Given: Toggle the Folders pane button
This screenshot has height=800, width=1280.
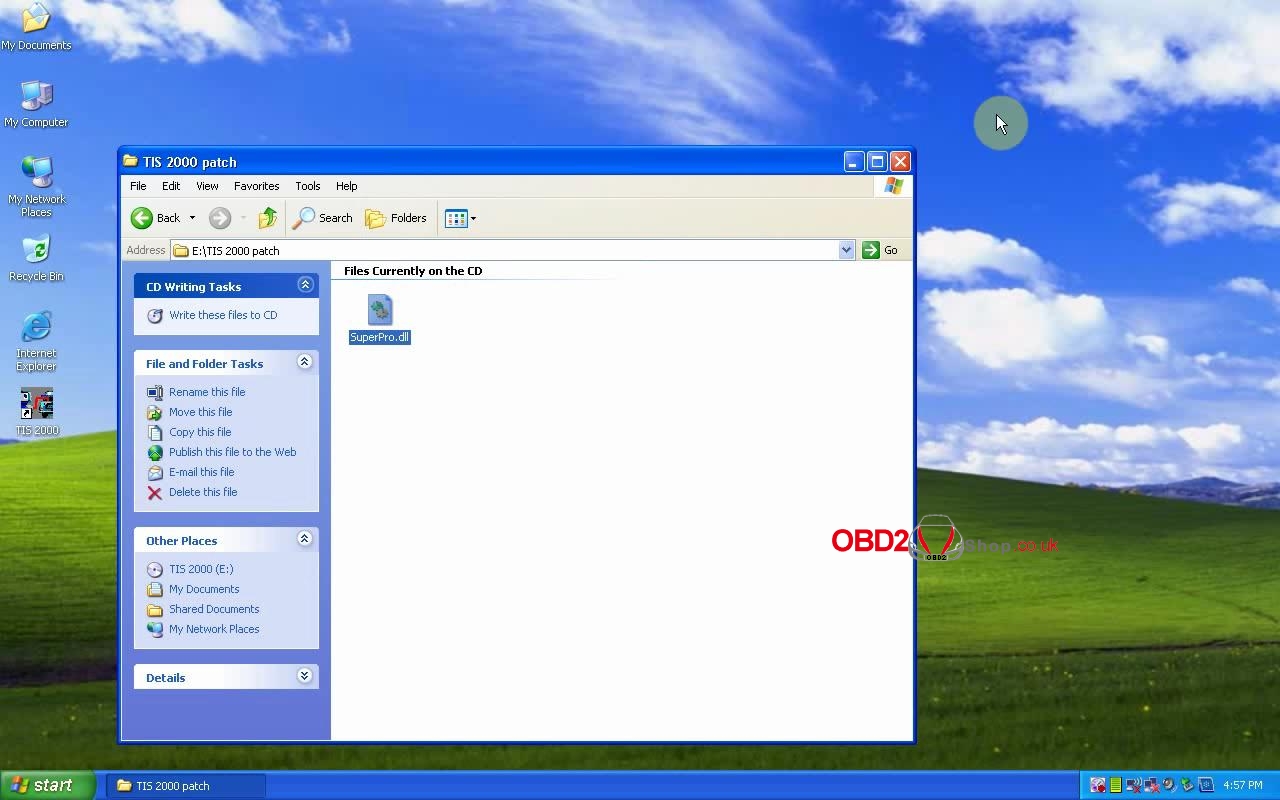Looking at the screenshot, I should (x=396, y=218).
